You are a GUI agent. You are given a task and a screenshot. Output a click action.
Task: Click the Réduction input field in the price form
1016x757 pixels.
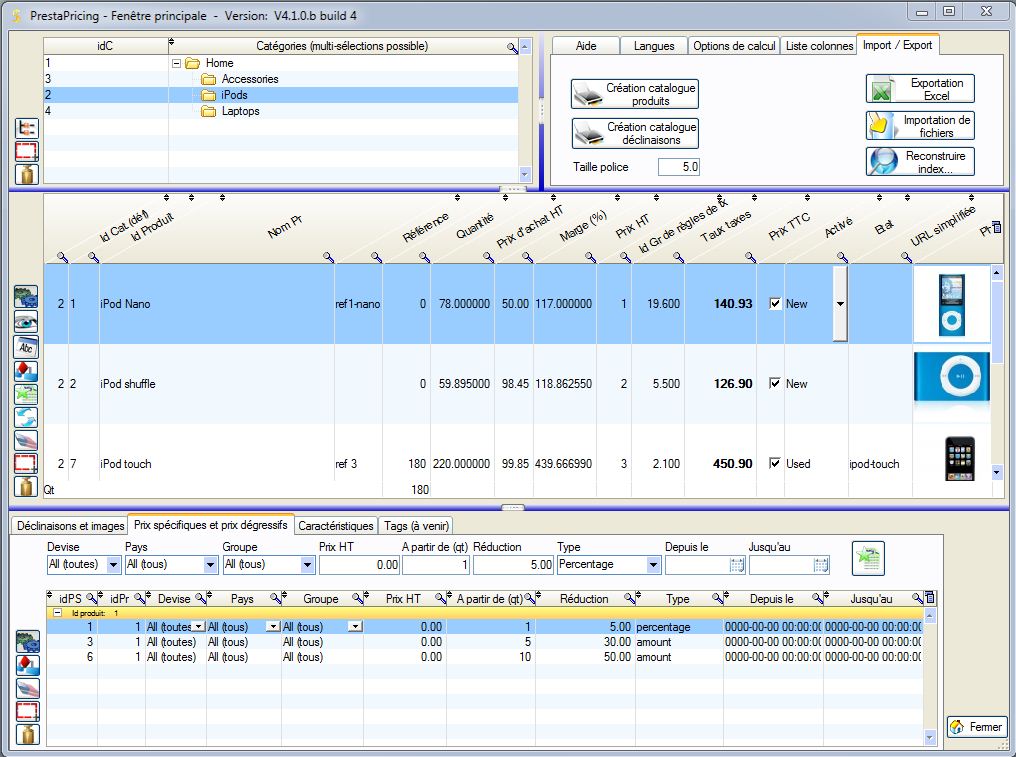click(x=513, y=565)
